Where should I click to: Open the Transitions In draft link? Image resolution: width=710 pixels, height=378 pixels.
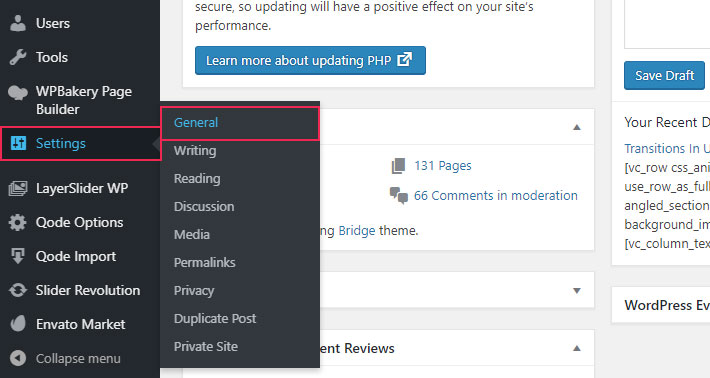tap(667, 148)
